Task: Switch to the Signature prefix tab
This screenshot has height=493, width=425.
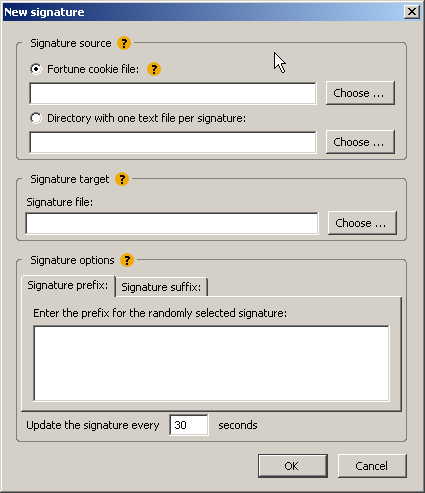Action: click(x=68, y=286)
